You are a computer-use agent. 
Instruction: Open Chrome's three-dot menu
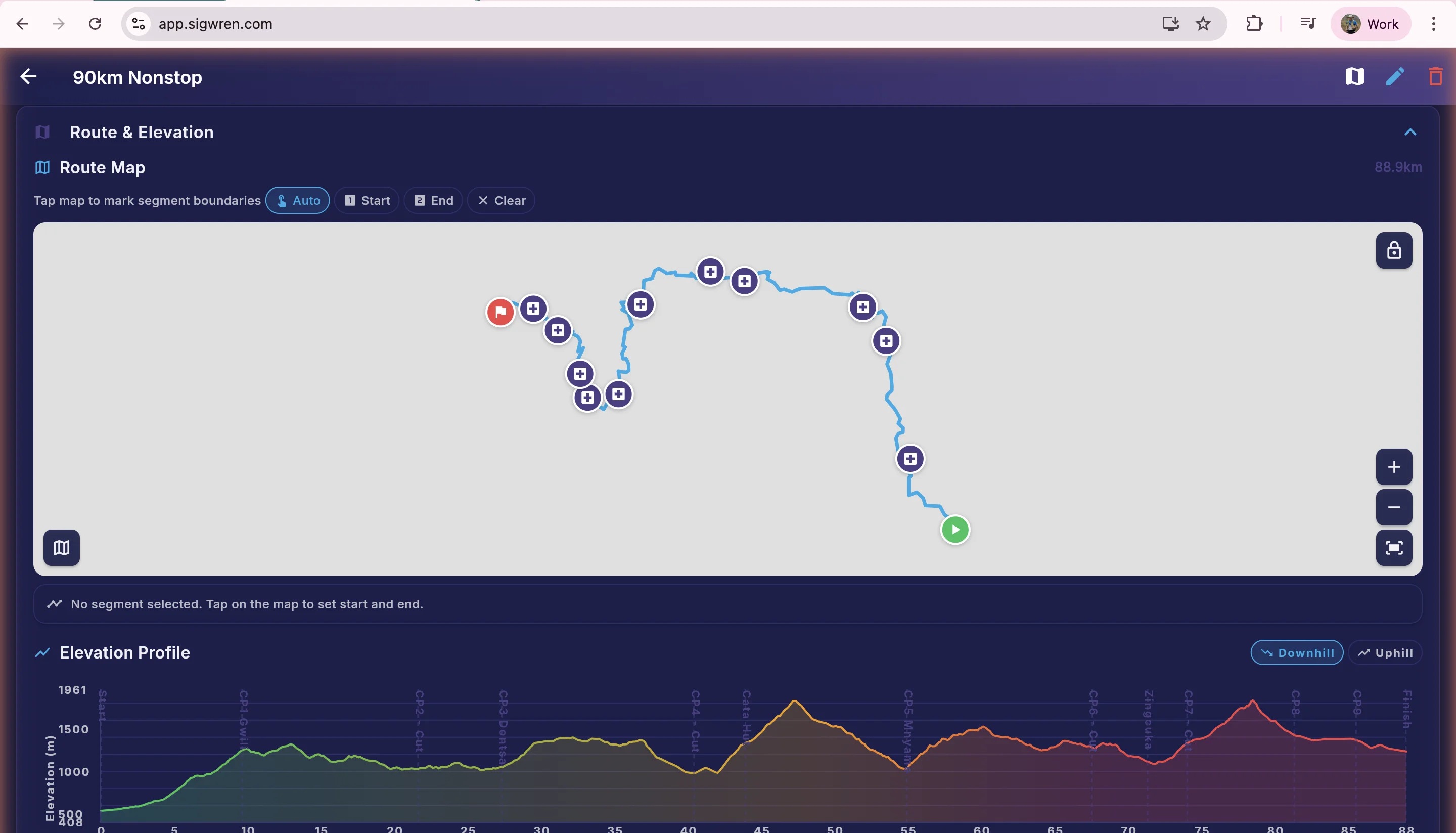point(1433,23)
